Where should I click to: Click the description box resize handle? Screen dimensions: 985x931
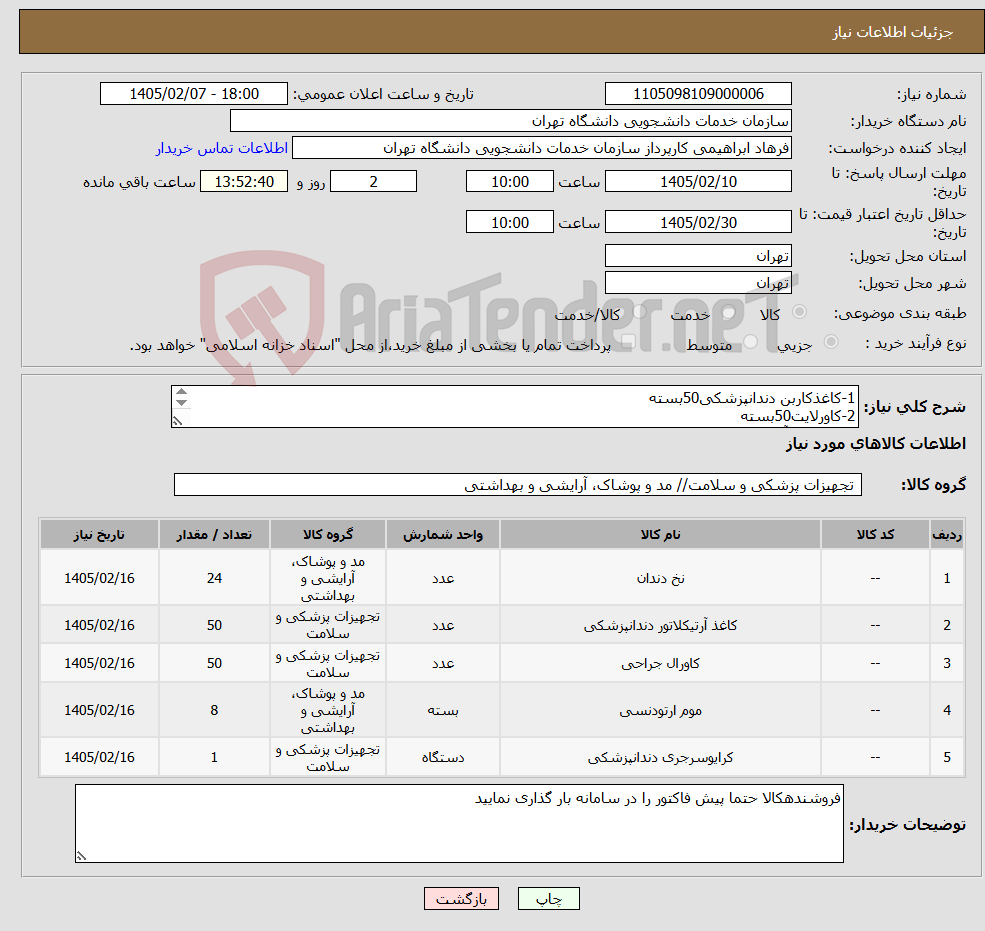178,422
